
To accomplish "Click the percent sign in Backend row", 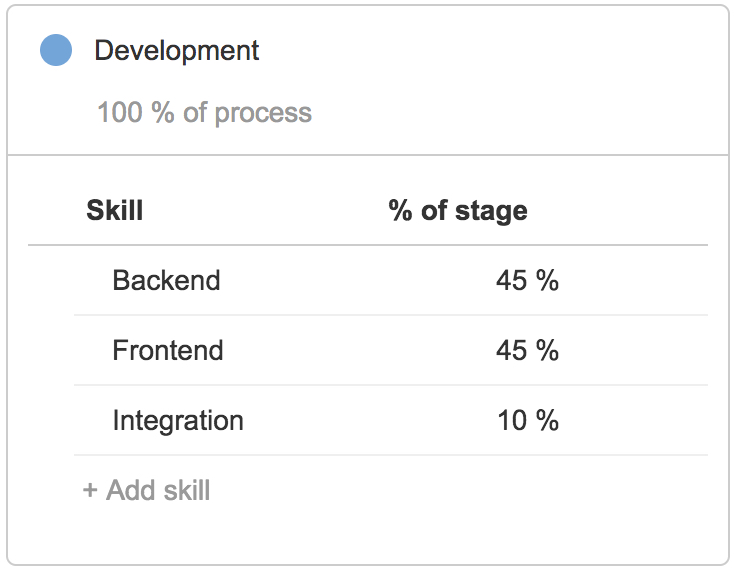I will [x=547, y=280].
